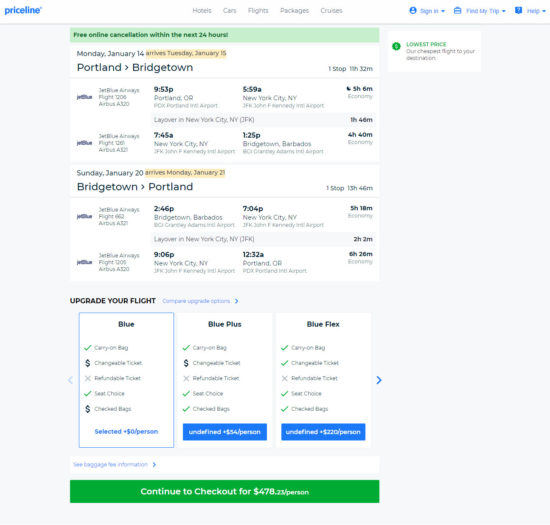Click the first Layover in New York City row
550x525 pixels.
coord(263,120)
